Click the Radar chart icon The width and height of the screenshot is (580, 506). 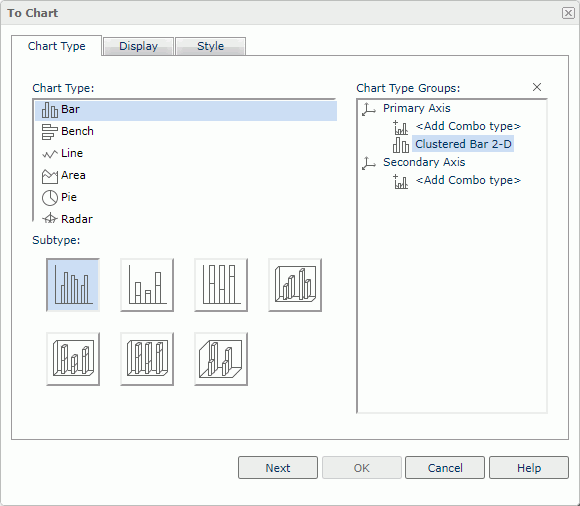(x=50, y=218)
